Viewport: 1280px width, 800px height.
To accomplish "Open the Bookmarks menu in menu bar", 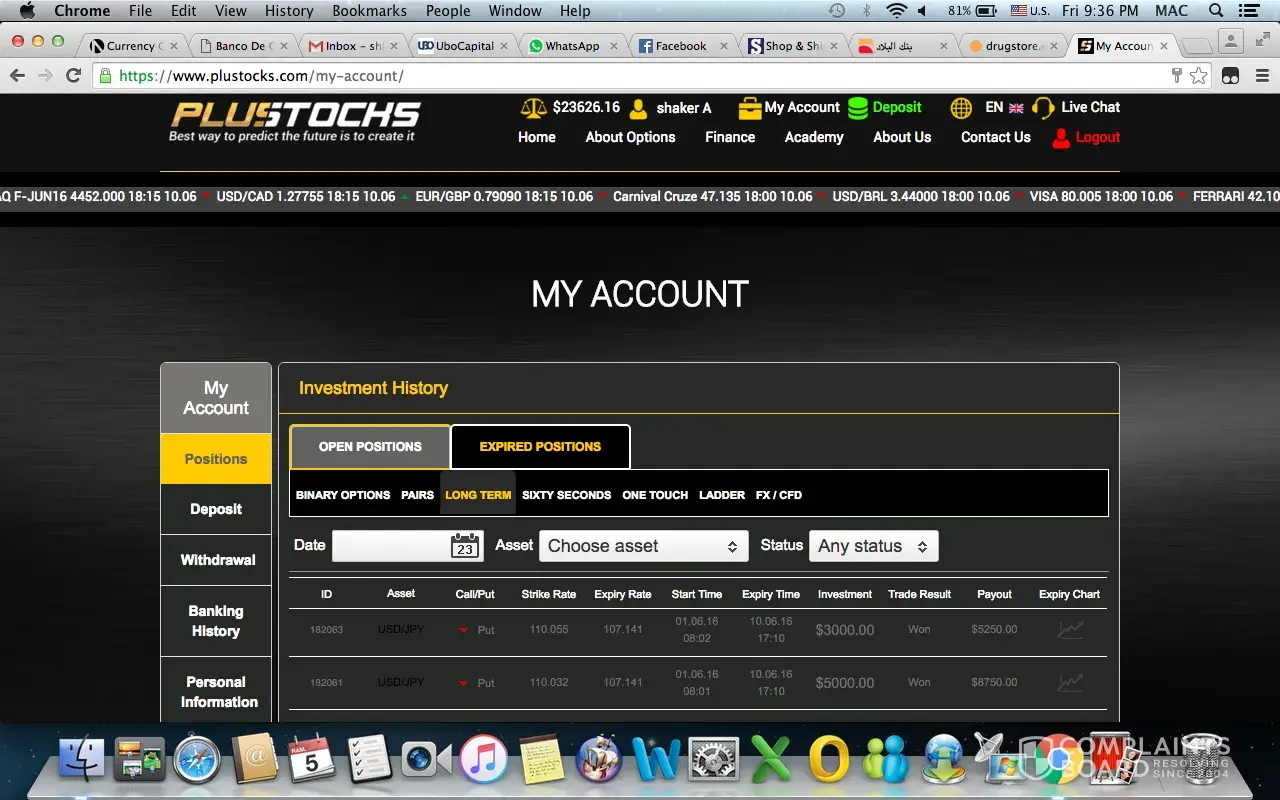I will click(369, 11).
